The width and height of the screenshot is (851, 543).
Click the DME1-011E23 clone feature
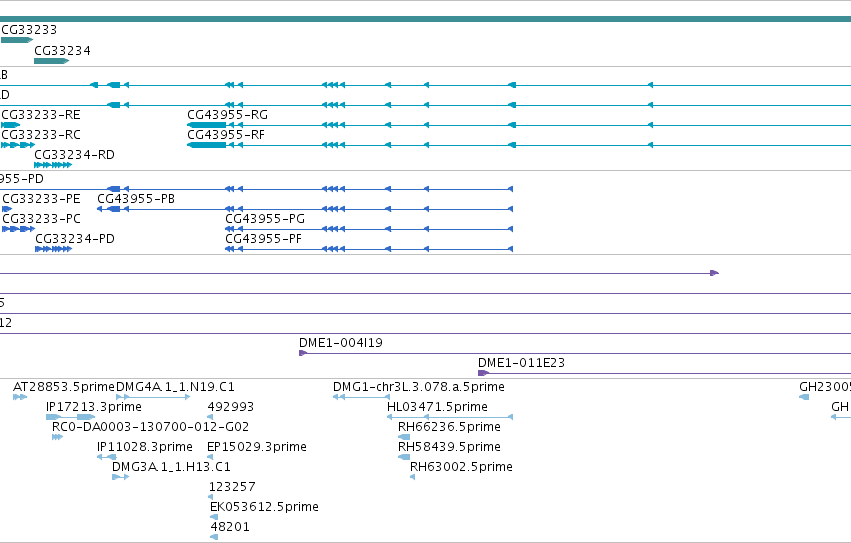point(664,374)
